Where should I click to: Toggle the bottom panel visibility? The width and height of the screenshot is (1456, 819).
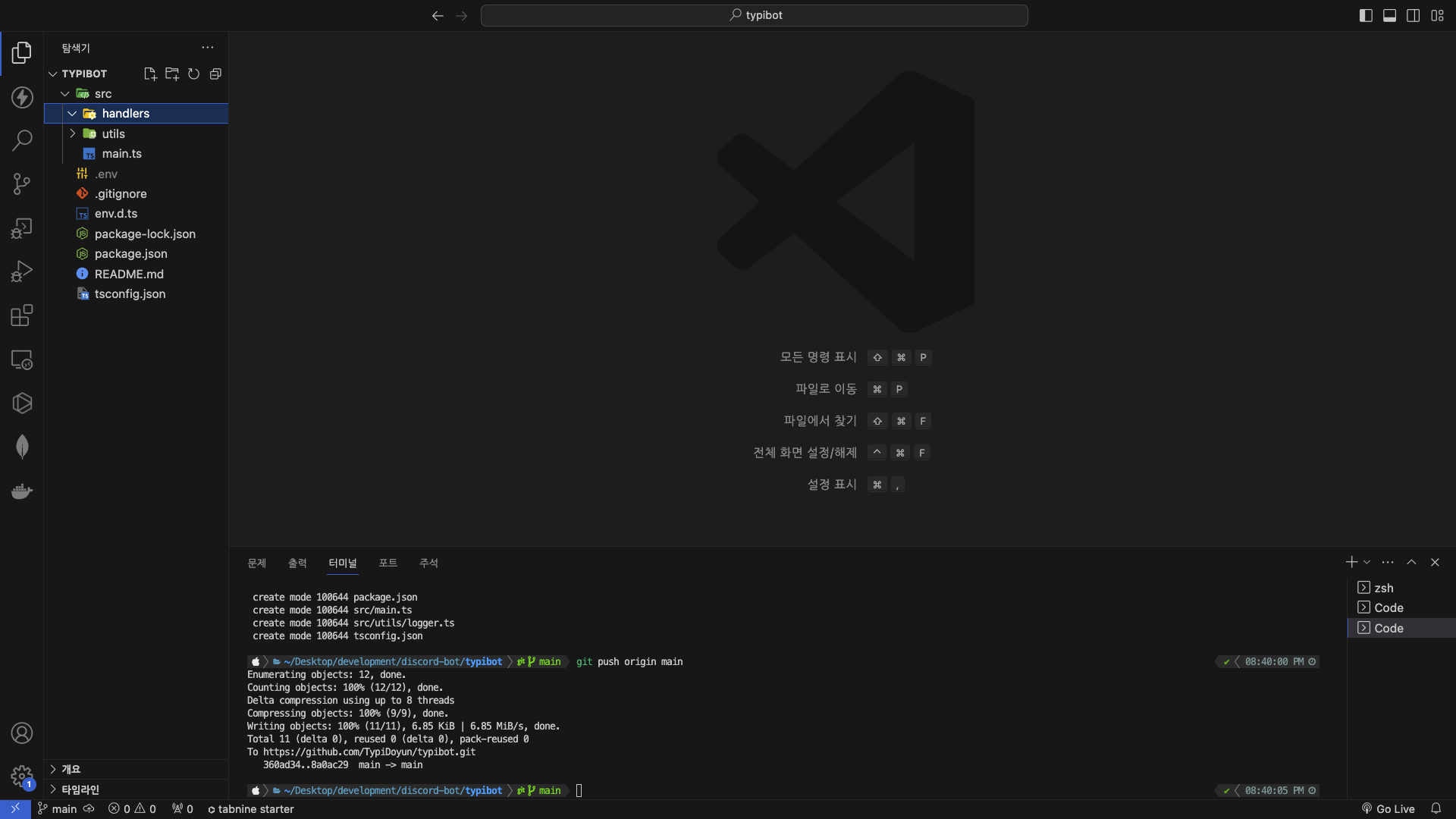[x=1389, y=15]
